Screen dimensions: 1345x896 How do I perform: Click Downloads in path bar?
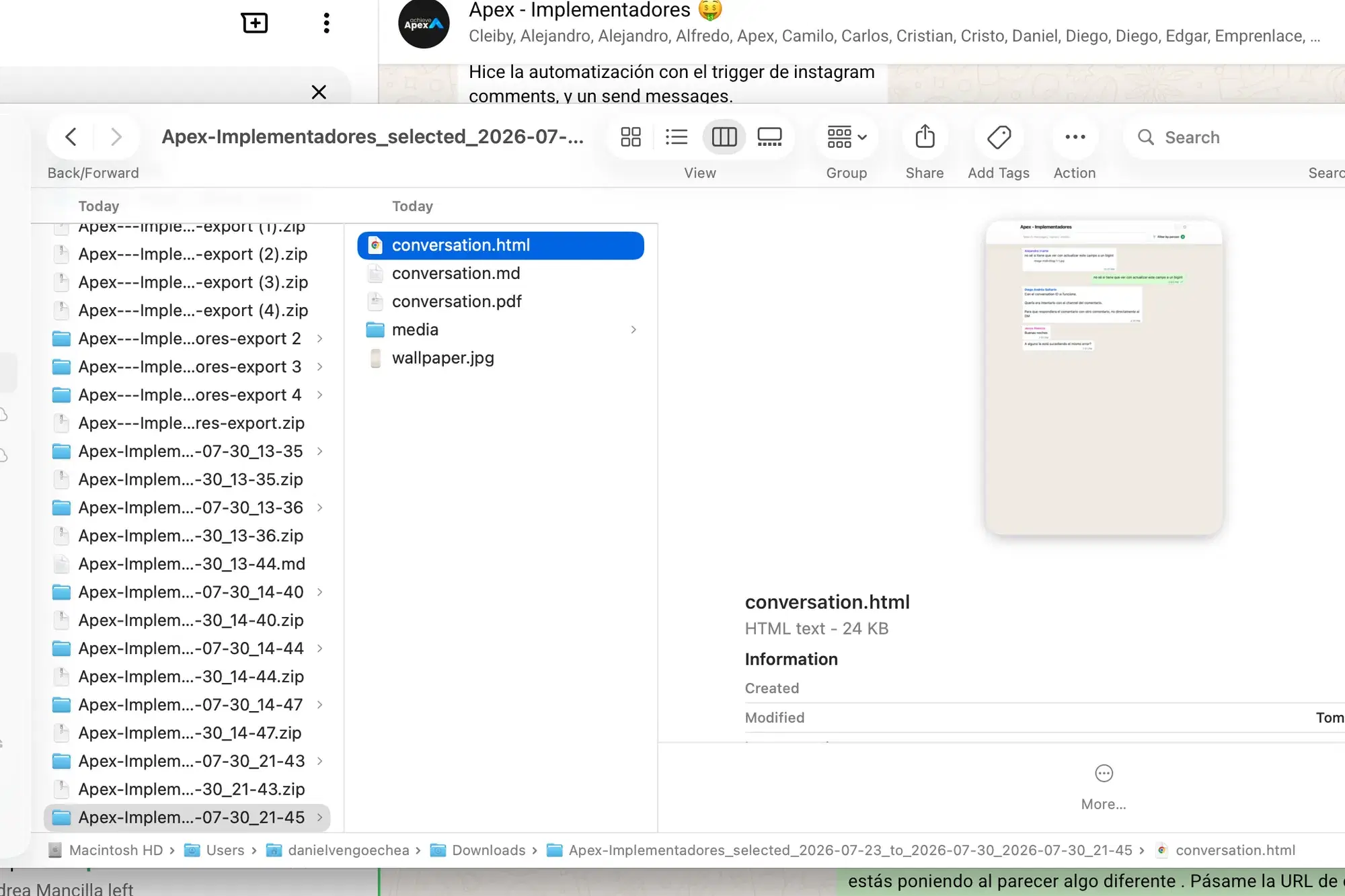(x=477, y=850)
